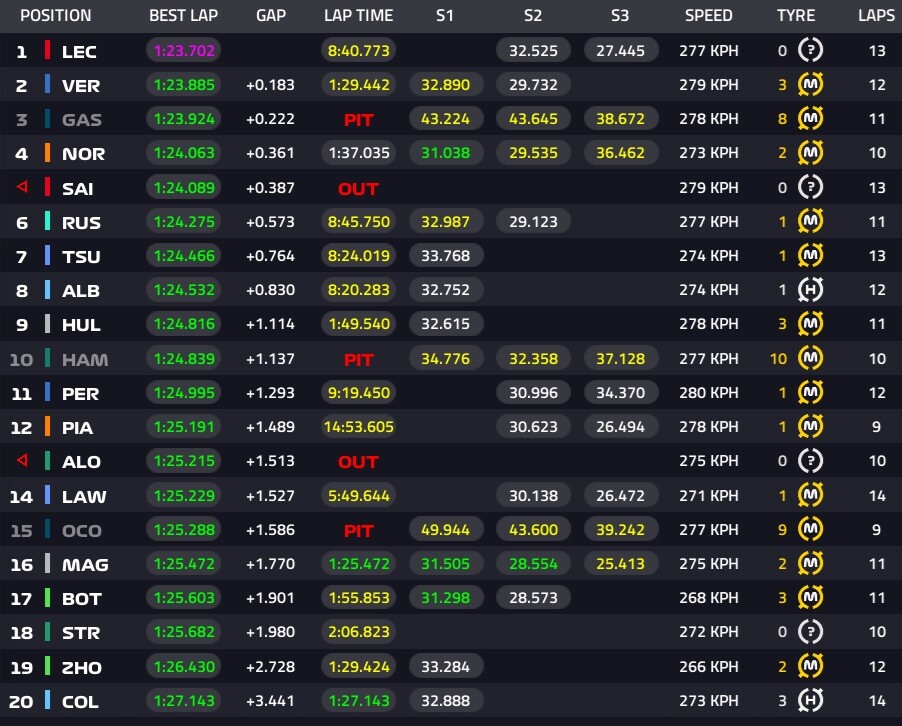Click Verstappen's medium tyre icon
The height and width of the screenshot is (726, 902).
(x=810, y=85)
